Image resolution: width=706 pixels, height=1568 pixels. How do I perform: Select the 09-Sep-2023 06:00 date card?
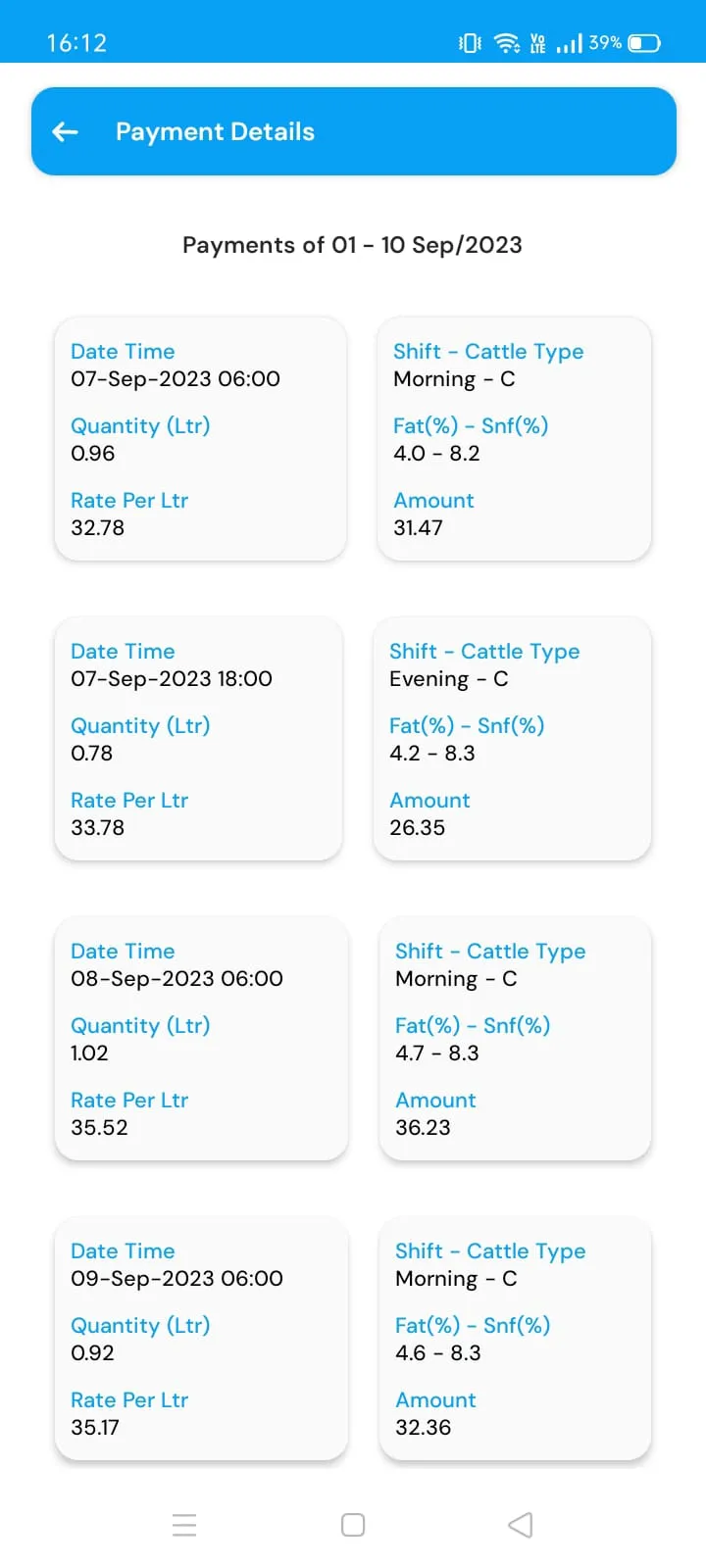pyautogui.click(x=201, y=1339)
